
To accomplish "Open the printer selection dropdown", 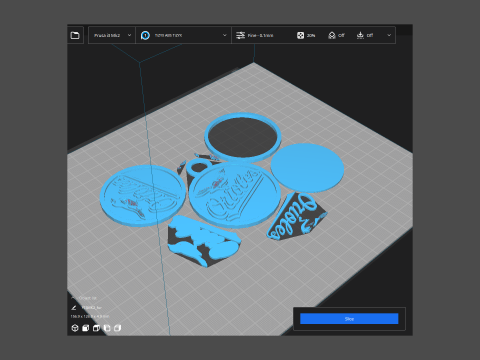I will (112, 35).
